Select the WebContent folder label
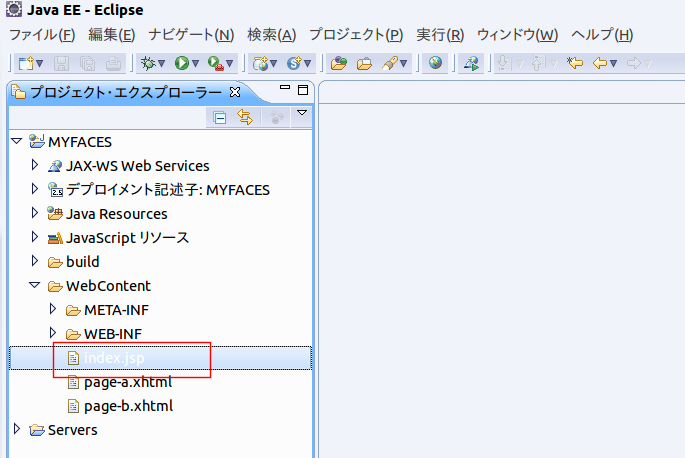 click(x=108, y=286)
